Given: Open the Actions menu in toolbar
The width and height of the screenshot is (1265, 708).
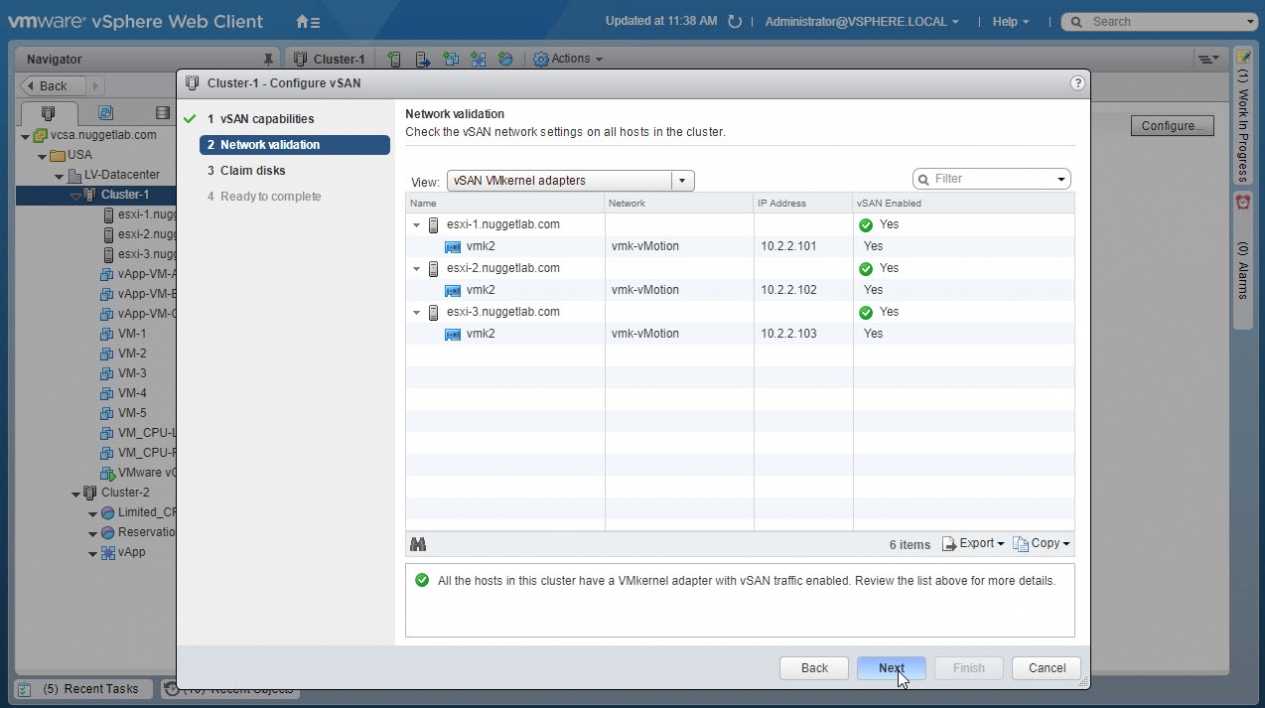Looking at the screenshot, I should click(568, 59).
